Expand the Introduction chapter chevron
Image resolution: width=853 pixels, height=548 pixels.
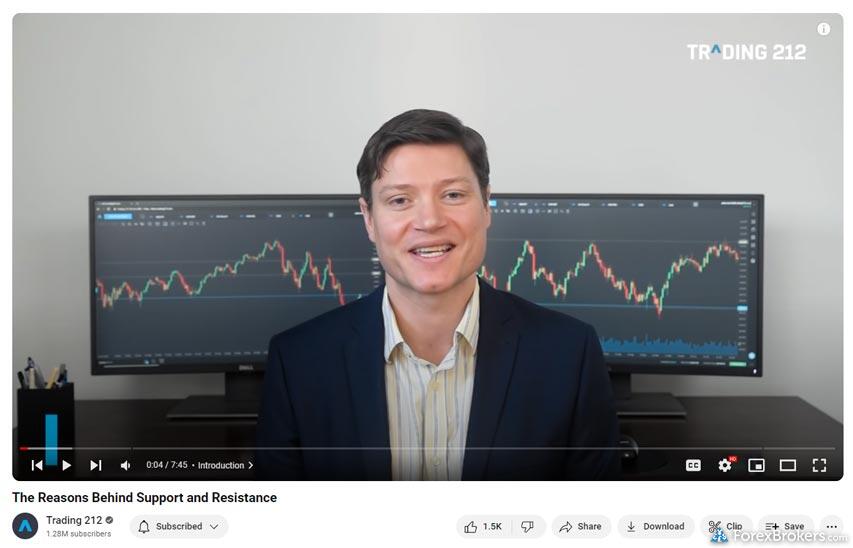point(250,465)
